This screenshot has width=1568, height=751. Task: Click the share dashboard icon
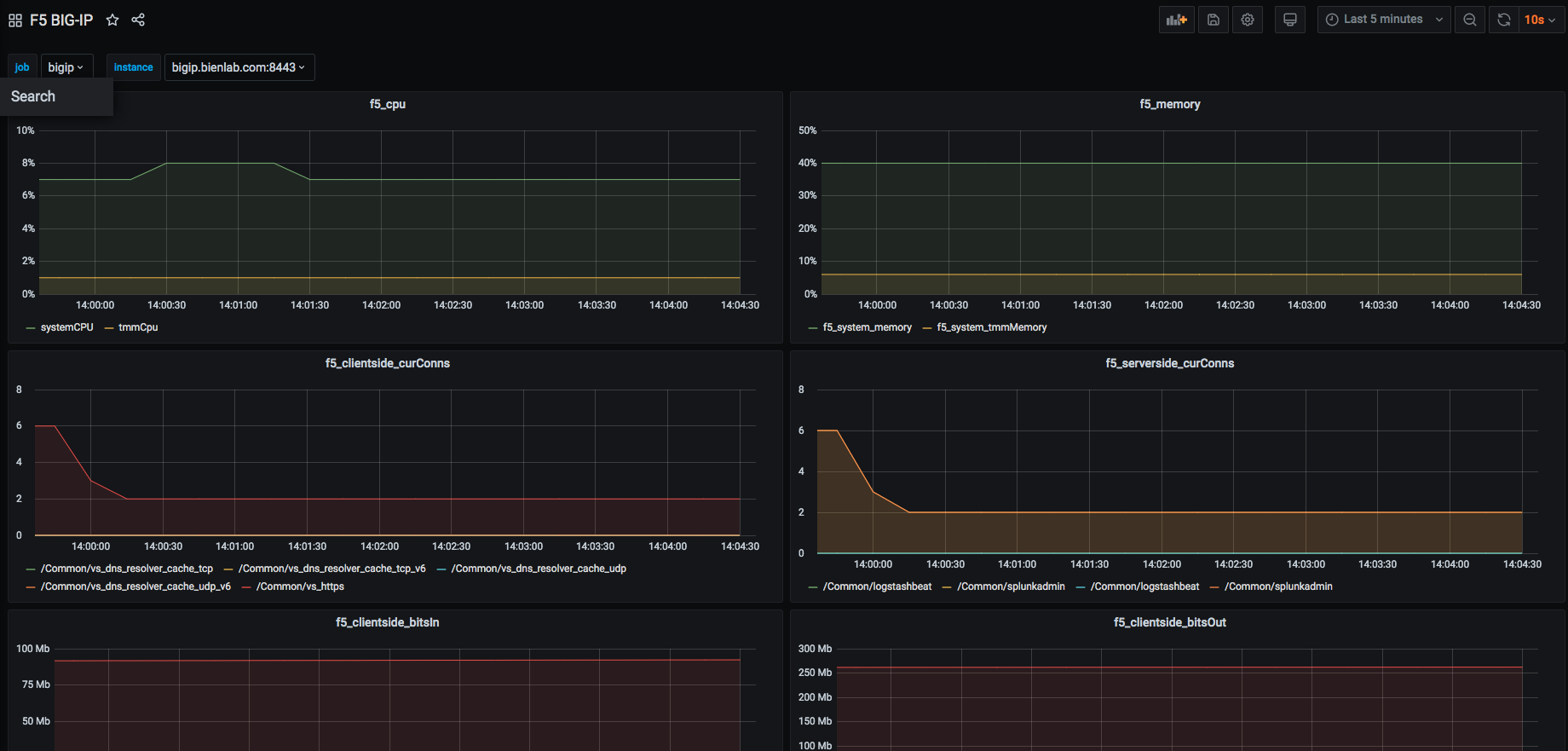[138, 20]
